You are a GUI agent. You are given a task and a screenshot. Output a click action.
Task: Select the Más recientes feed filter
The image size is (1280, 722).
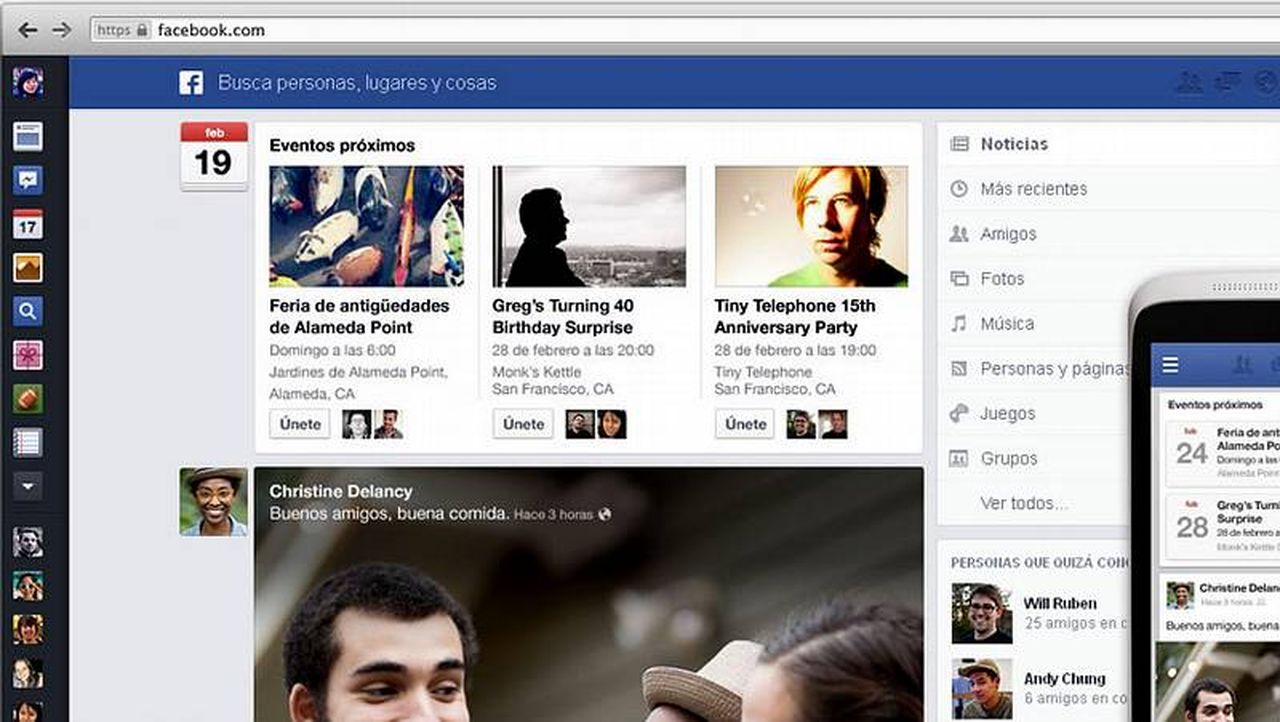(1033, 189)
